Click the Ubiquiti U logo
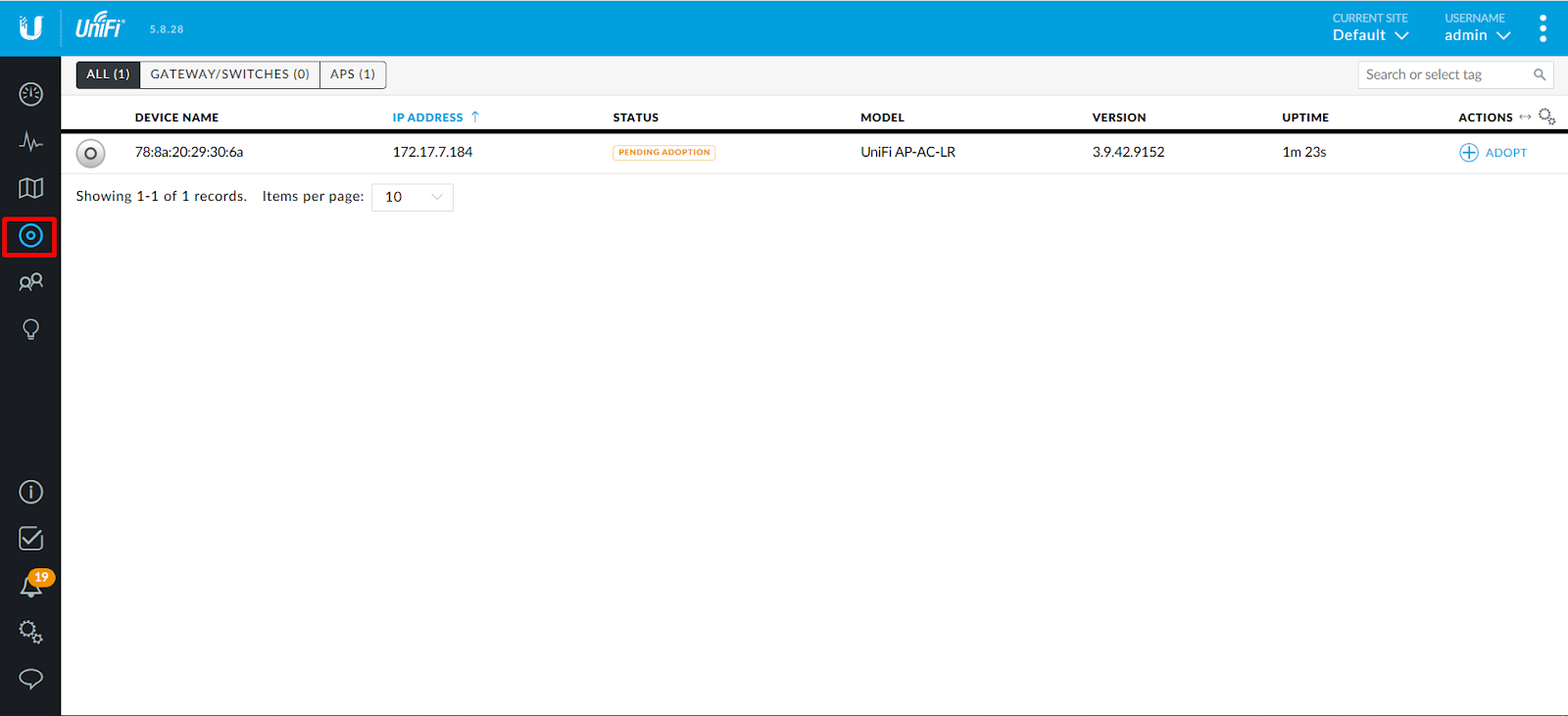This screenshot has width=1568, height=716. click(30, 27)
